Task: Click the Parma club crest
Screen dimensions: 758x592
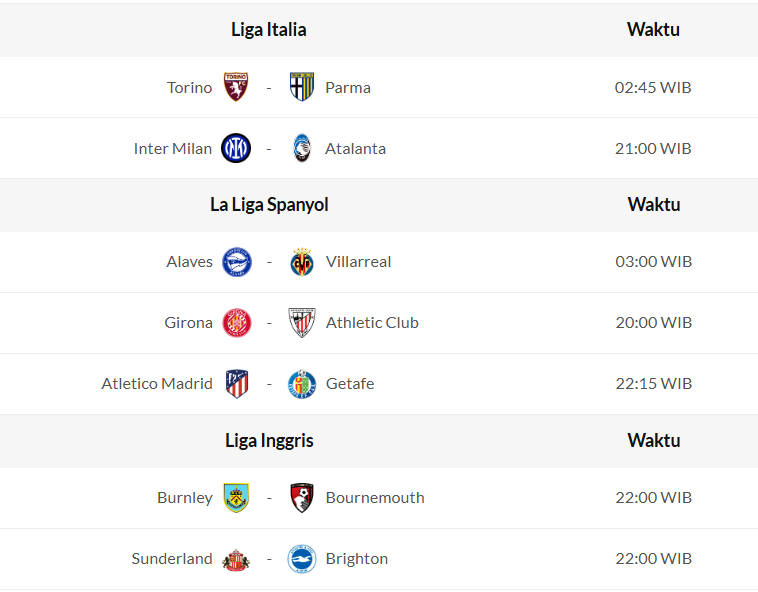Action: pos(302,87)
